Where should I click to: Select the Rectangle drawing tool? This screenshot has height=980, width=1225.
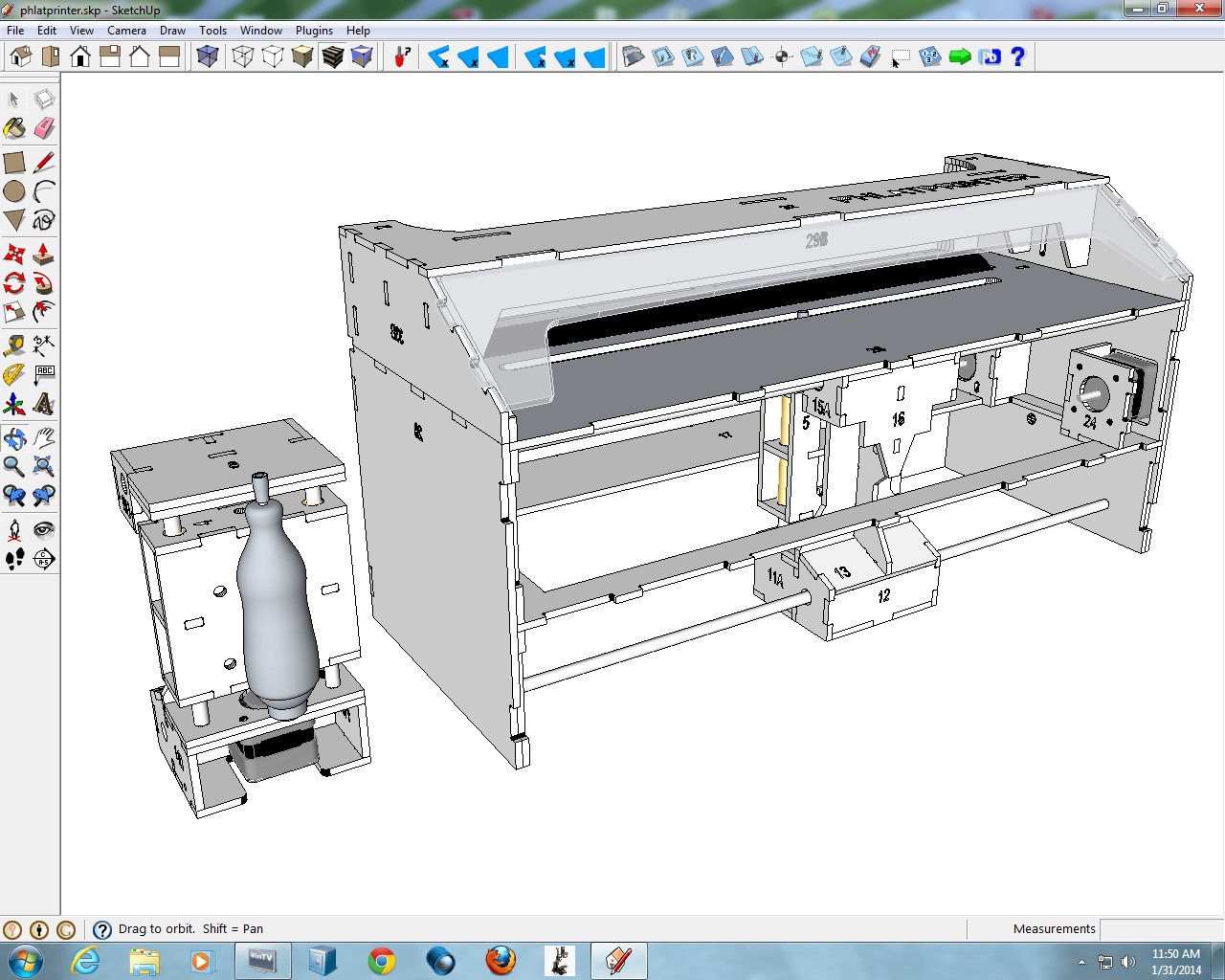click(x=14, y=163)
